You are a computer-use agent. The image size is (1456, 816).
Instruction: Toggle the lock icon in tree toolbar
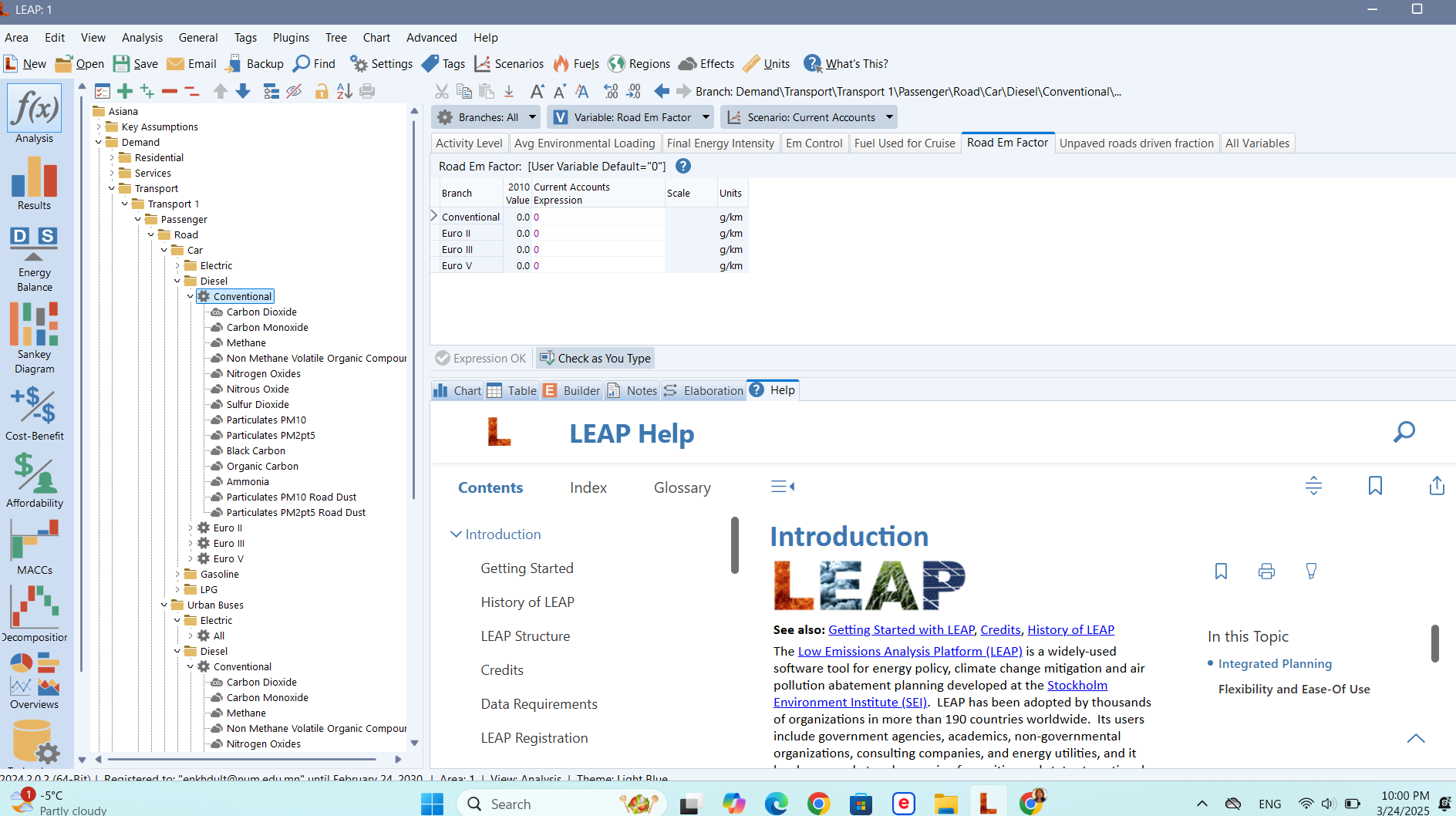click(322, 91)
